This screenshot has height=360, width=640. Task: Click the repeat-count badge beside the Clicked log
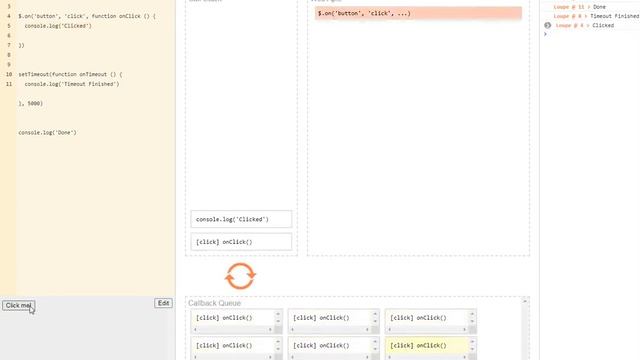(x=548, y=25)
